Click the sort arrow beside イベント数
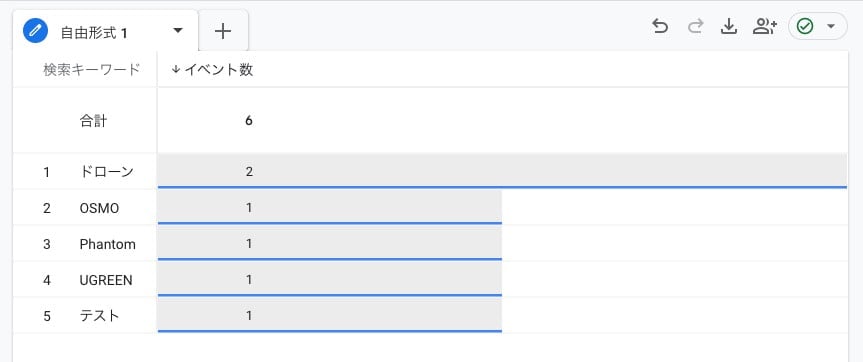 176,70
